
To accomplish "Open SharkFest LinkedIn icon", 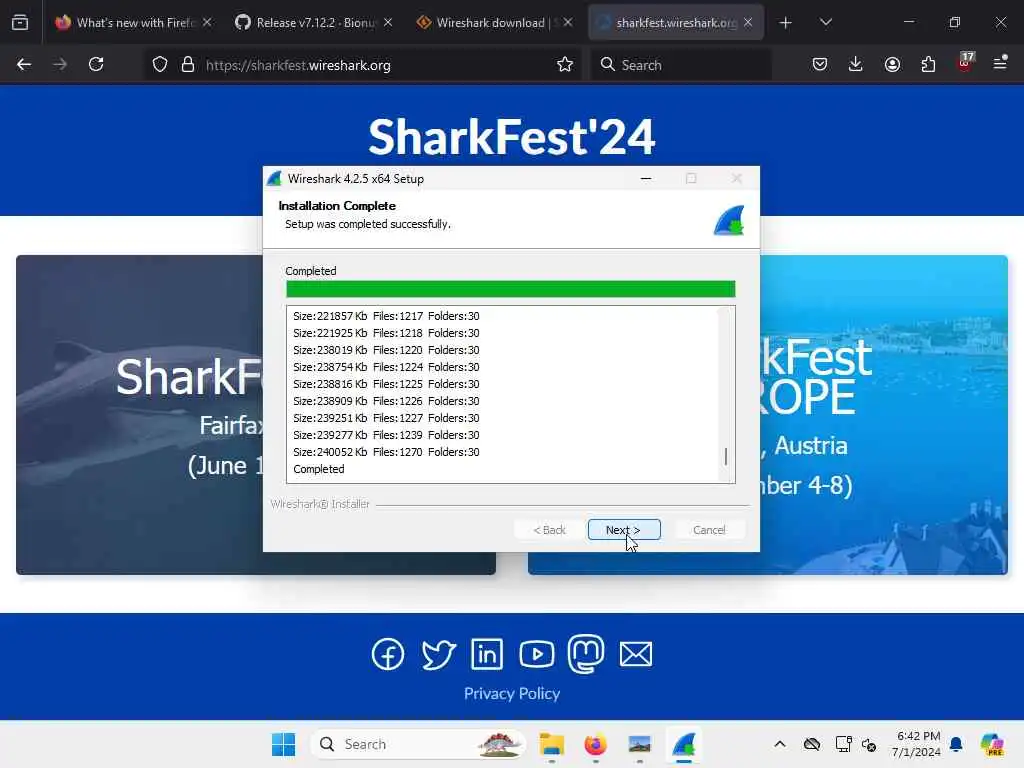I will (x=487, y=654).
